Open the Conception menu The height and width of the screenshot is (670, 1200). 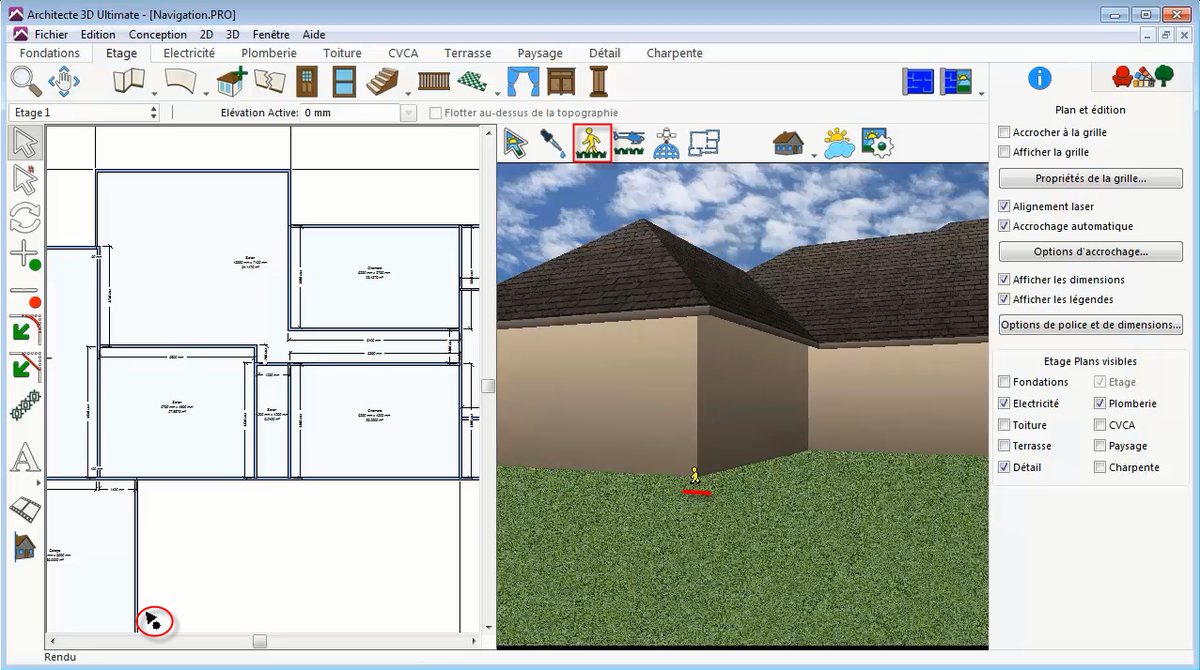click(x=158, y=34)
